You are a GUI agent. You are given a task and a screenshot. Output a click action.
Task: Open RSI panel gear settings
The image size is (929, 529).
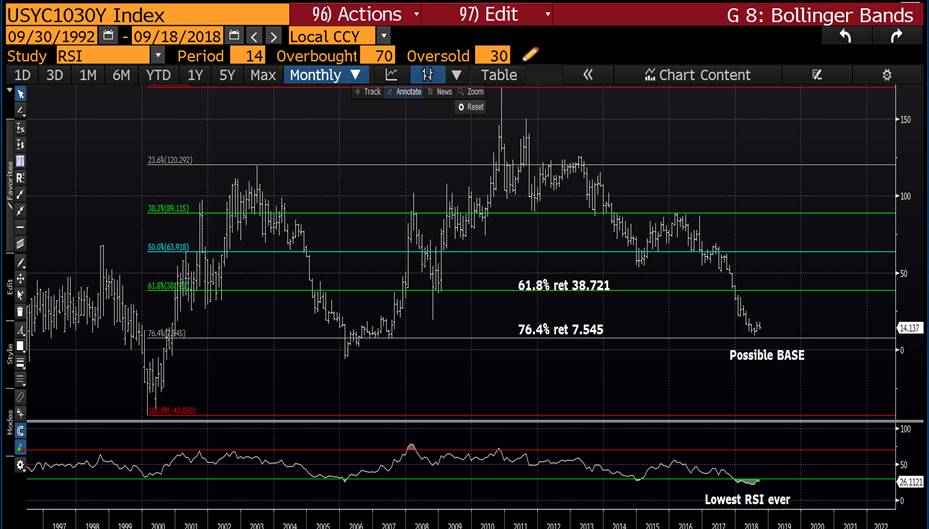tap(20, 465)
